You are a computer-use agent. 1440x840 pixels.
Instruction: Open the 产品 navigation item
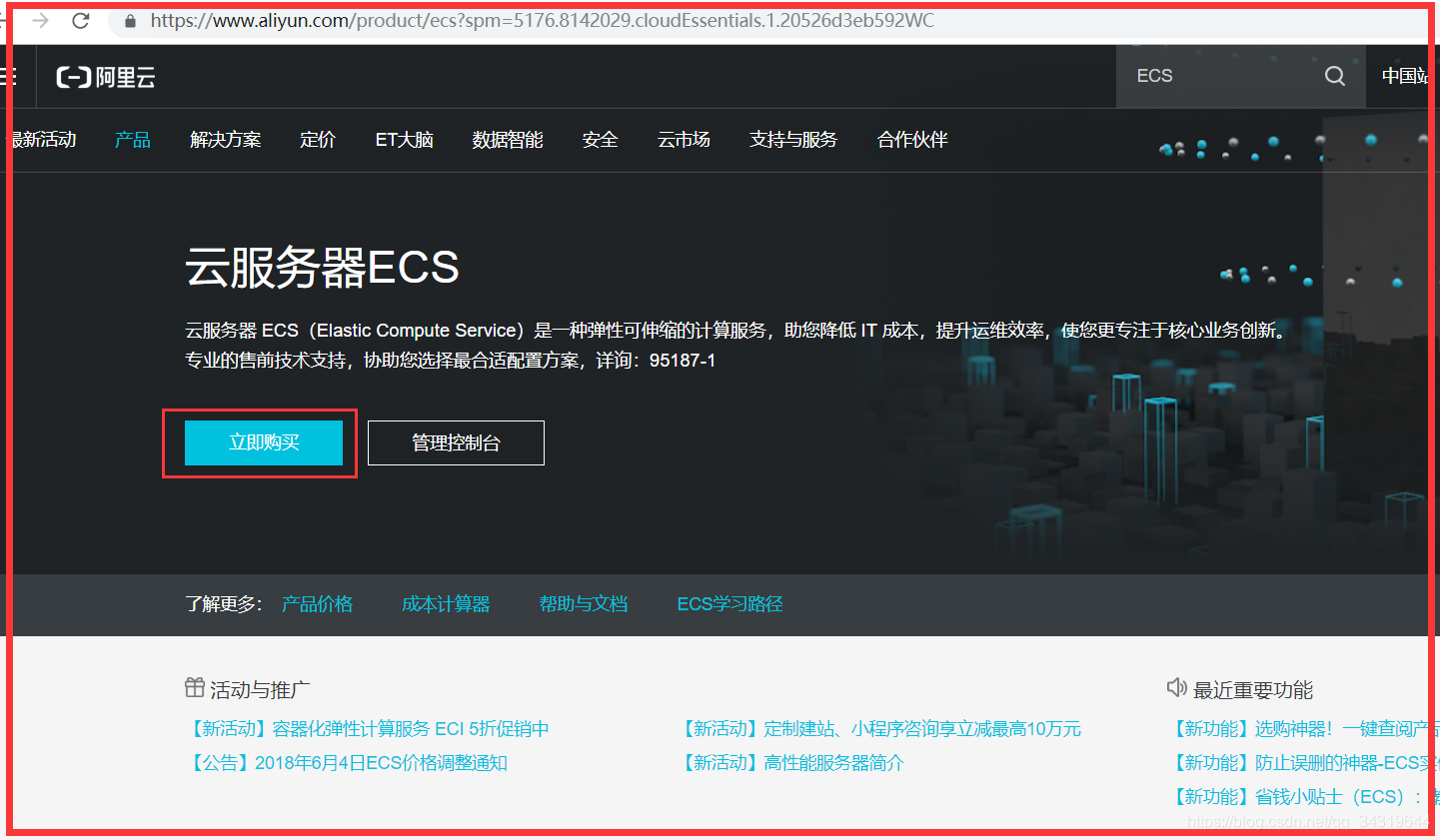tap(133, 140)
